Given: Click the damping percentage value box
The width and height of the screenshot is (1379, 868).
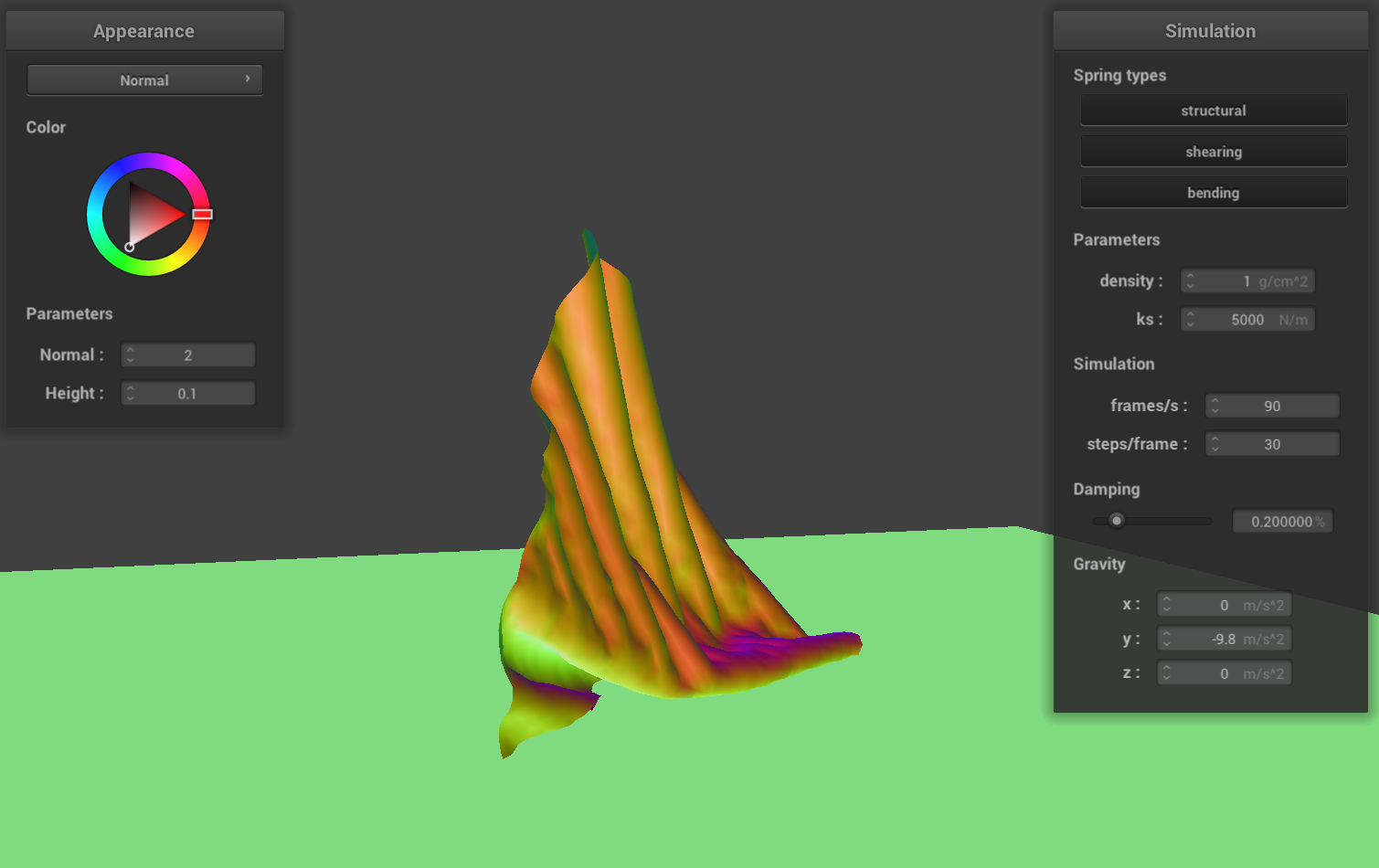Looking at the screenshot, I should pyautogui.click(x=1282, y=522).
